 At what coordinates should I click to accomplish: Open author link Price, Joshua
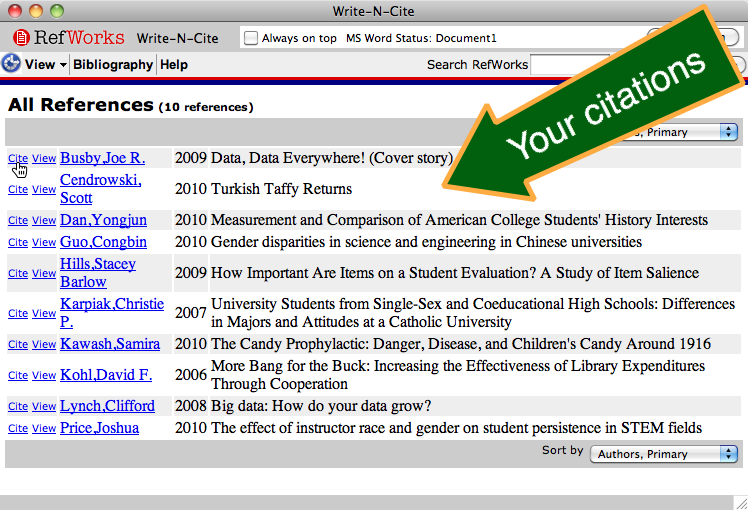click(x=100, y=428)
